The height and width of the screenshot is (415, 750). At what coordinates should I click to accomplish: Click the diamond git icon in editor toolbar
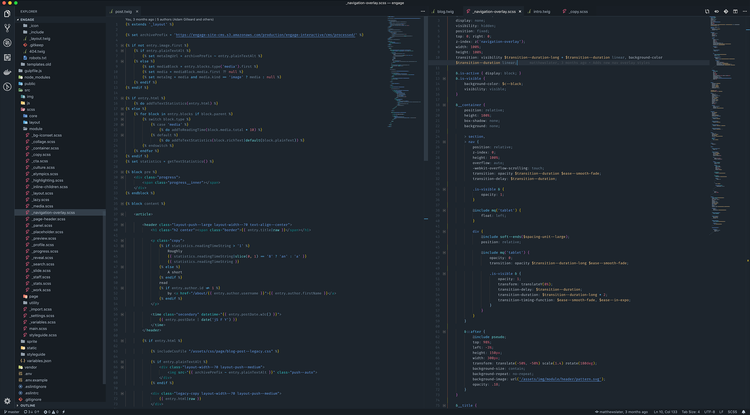pos(726,11)
